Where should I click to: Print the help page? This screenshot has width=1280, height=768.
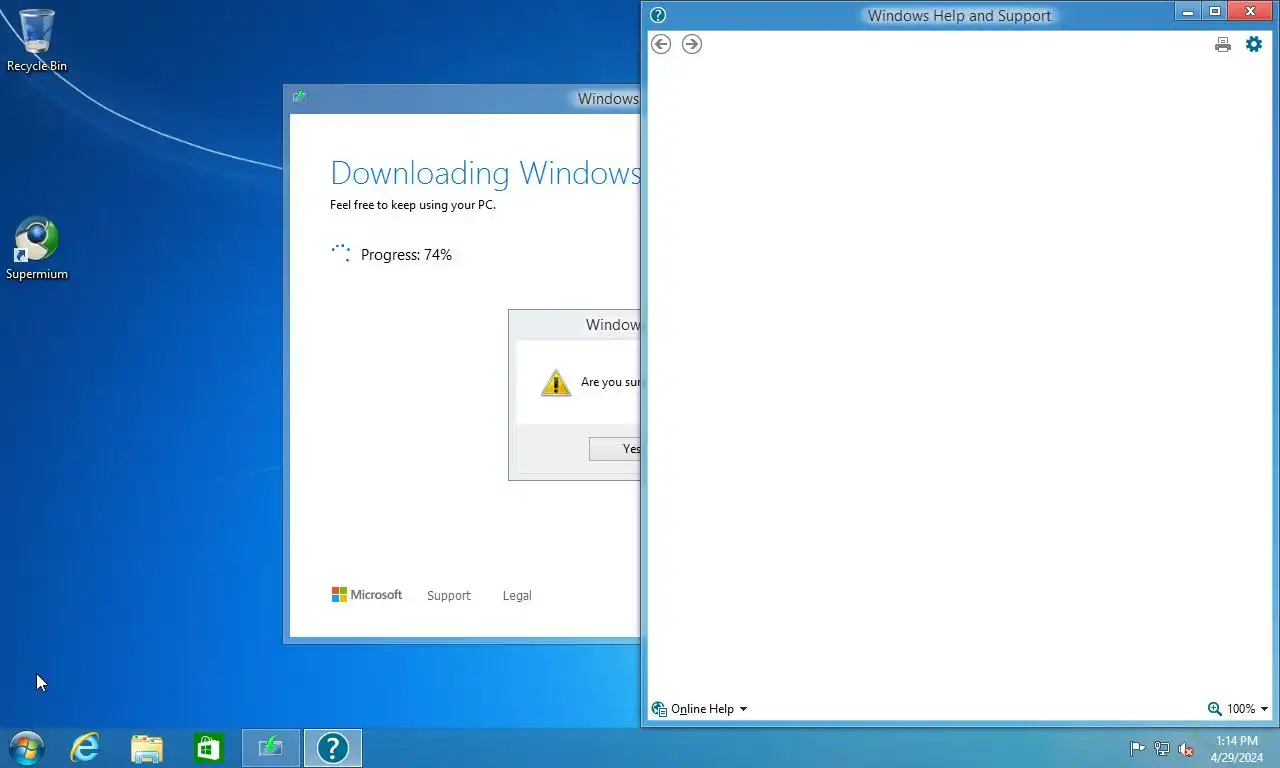(1223, 44)
